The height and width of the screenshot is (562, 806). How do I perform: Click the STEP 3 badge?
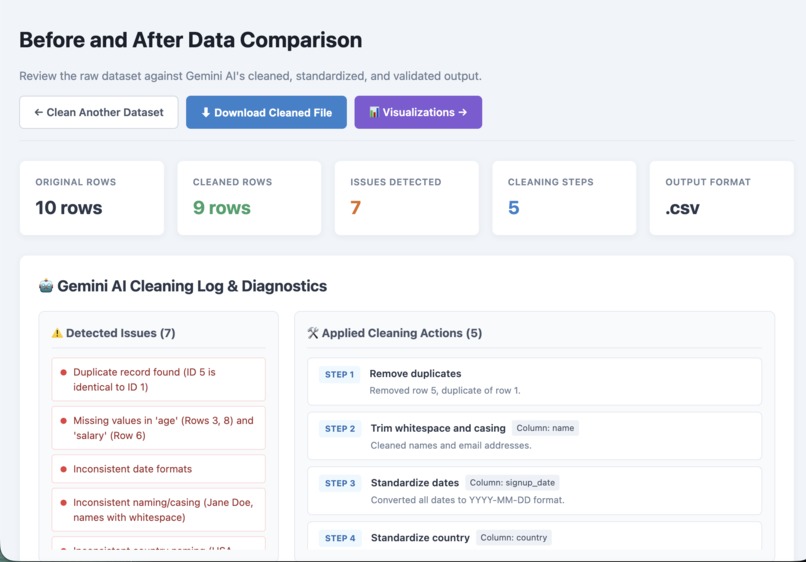[340, 483]
